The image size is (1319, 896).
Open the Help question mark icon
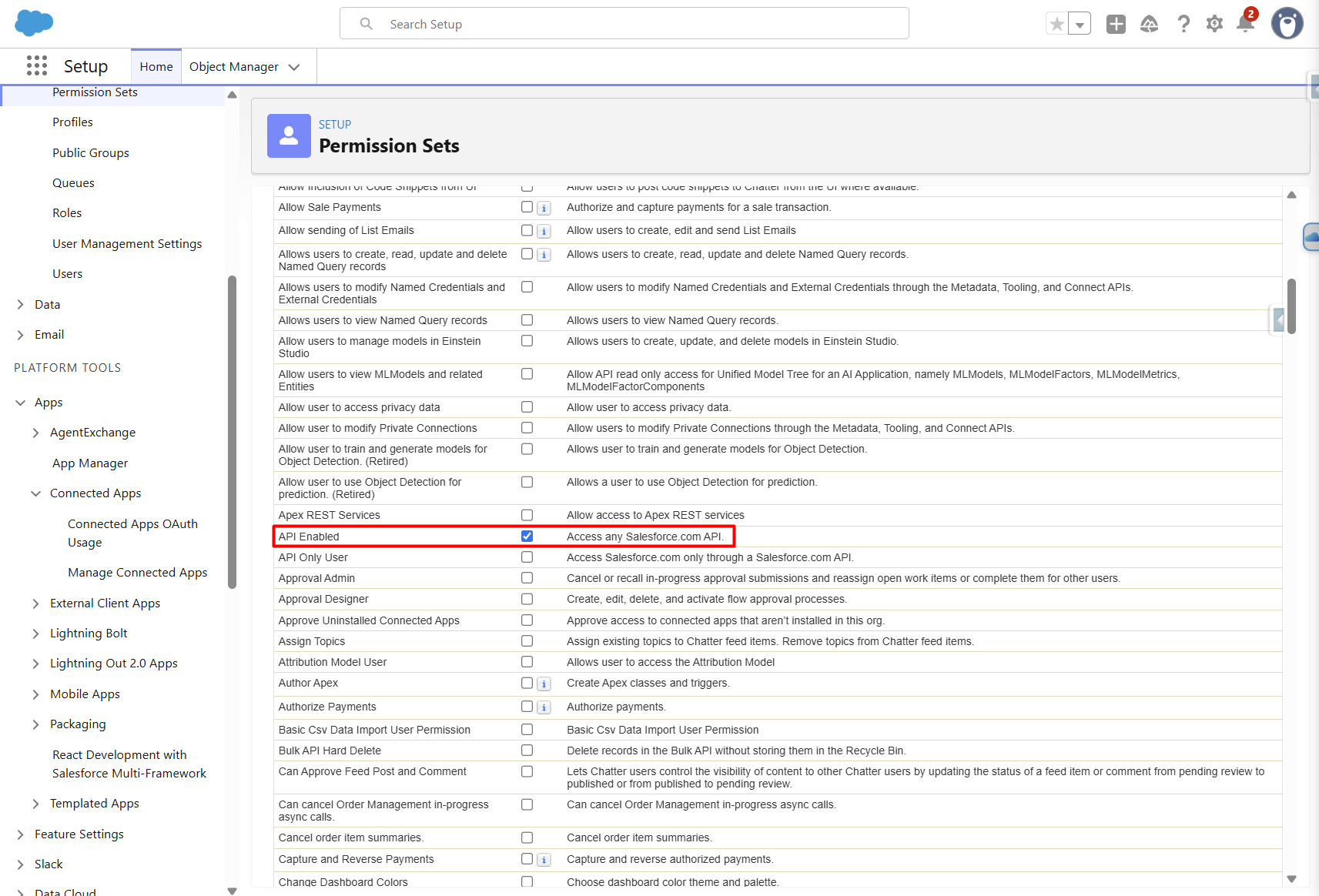click(1183, 24)
